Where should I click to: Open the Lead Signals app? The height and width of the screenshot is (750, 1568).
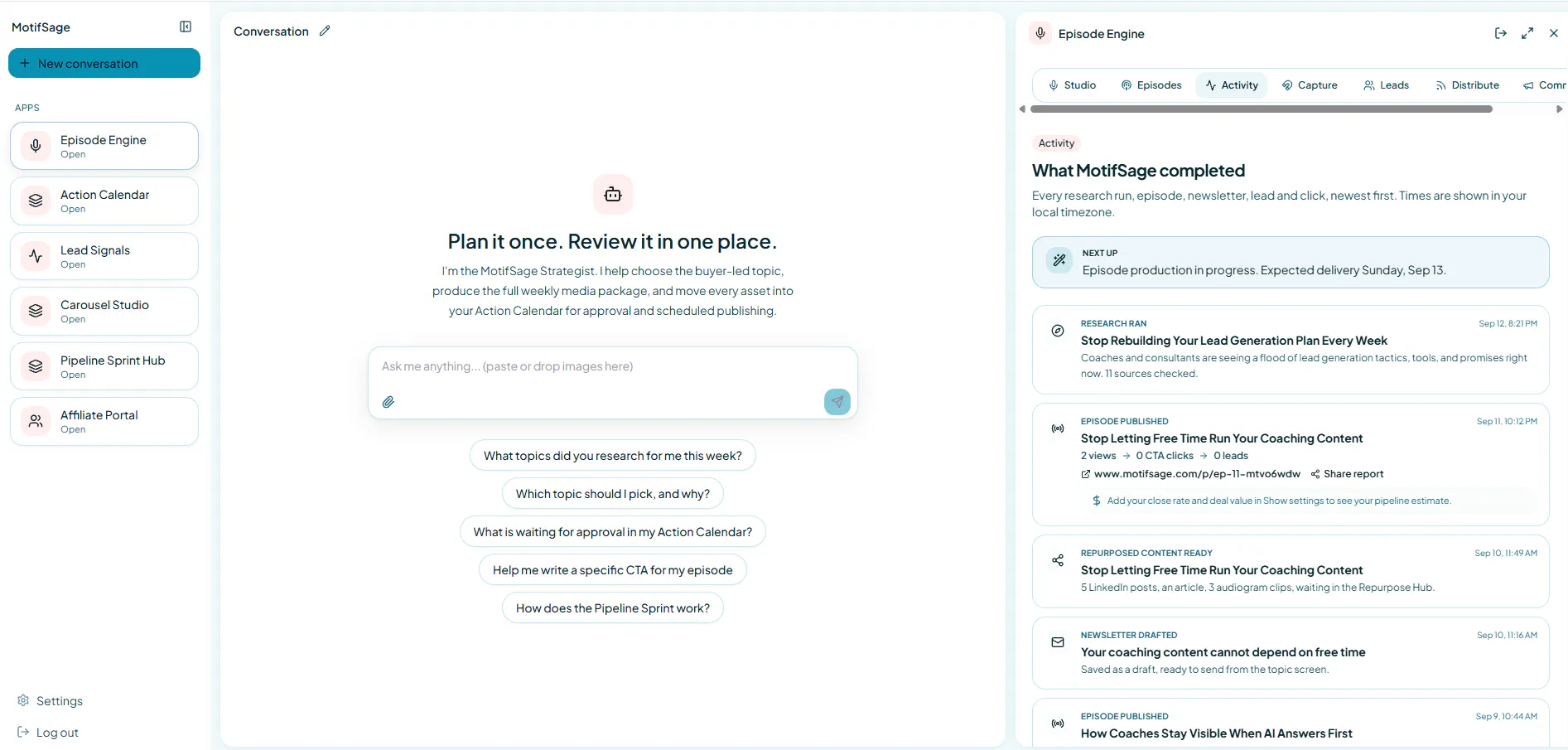[104, 256]
